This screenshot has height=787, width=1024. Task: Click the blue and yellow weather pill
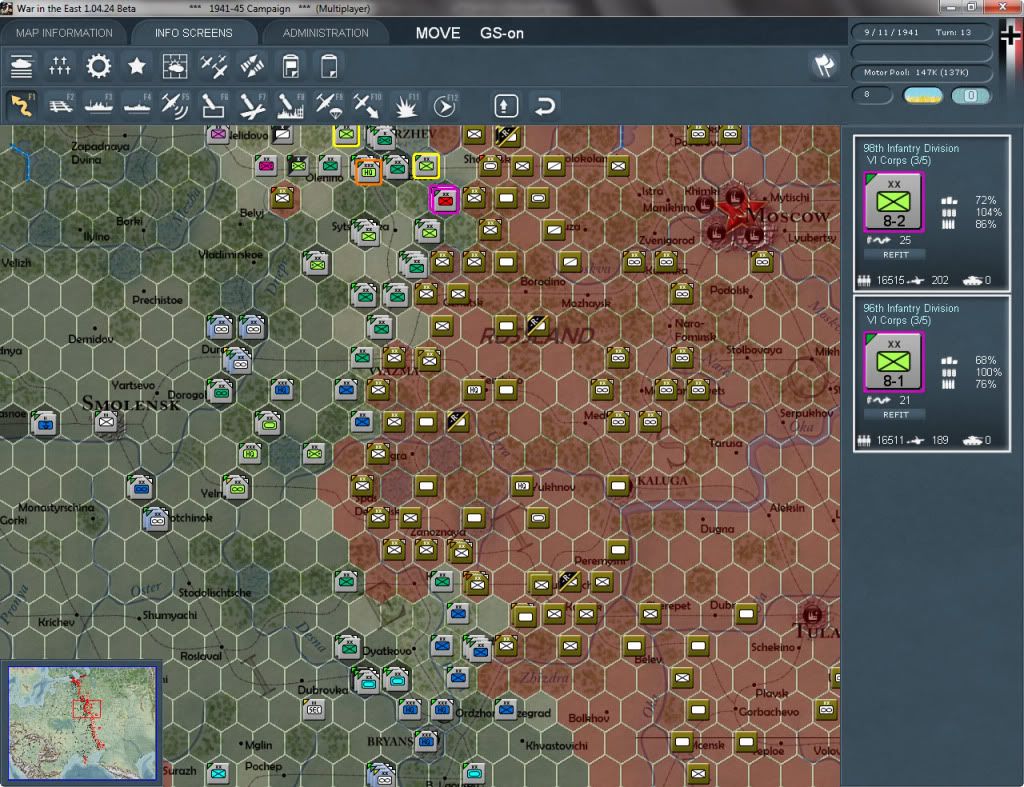922,95
